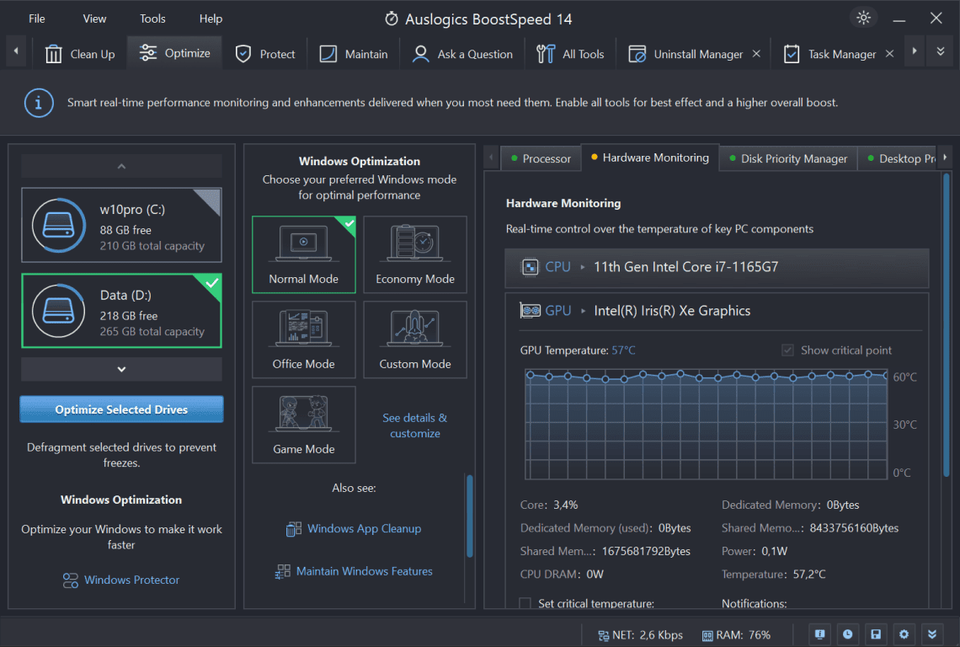This screenshot has width=960, height=647.
Task: Open the Tools menu
Action: click(x=152, y=17)
